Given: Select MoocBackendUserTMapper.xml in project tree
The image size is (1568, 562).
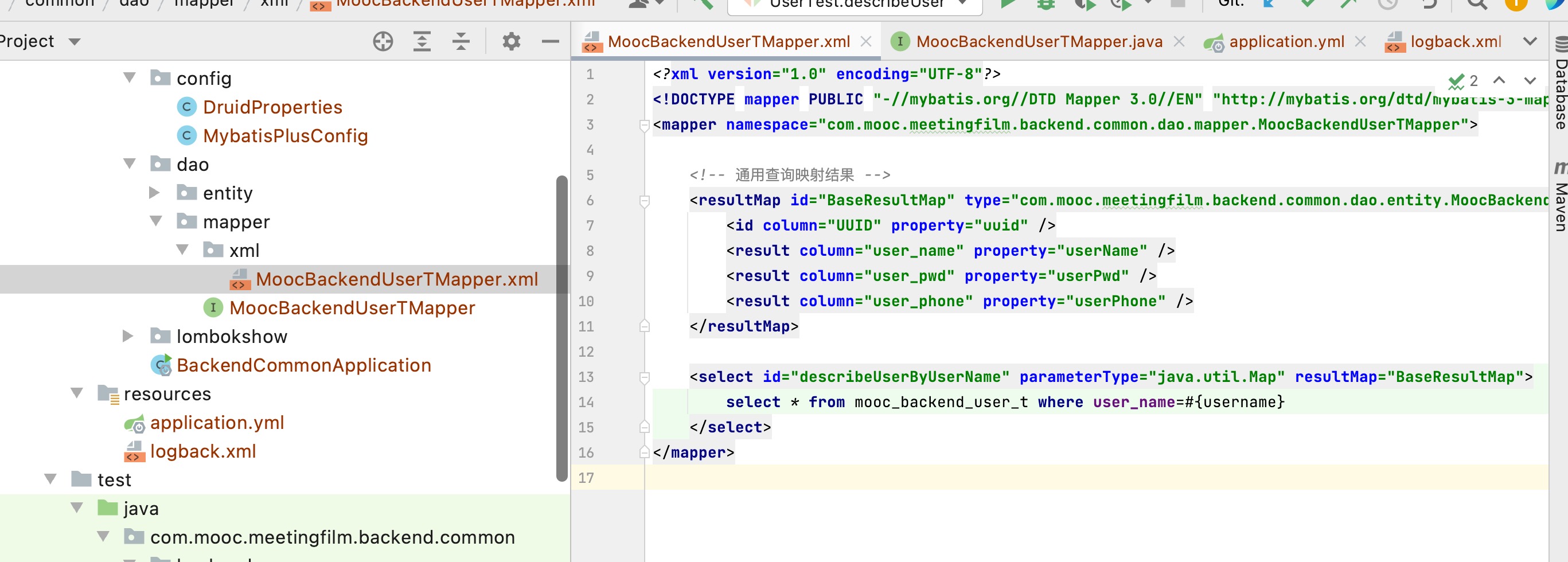Looking at the screenshot, I should click(397, 279).
